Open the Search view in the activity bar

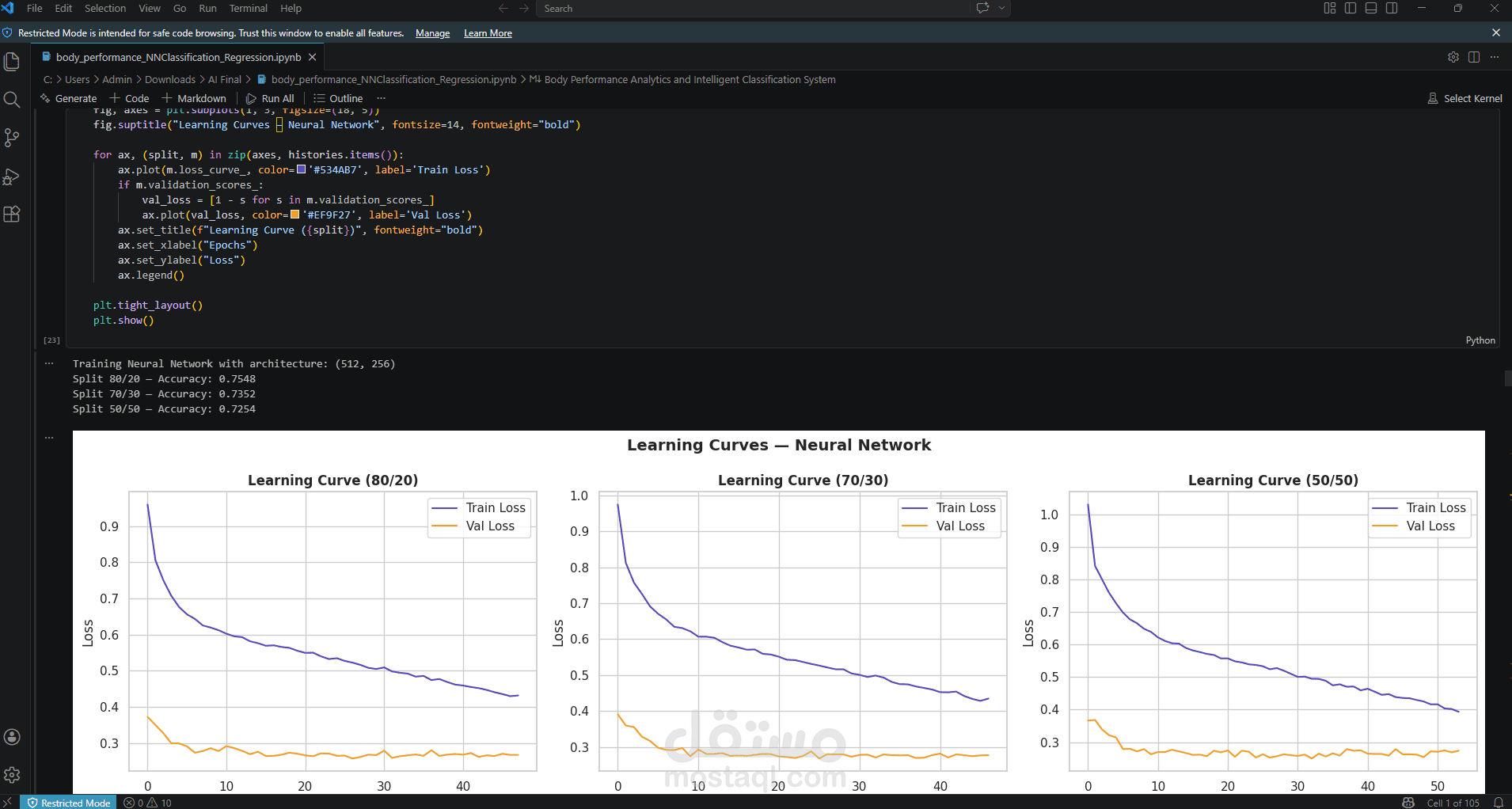(x=12, y=100)
